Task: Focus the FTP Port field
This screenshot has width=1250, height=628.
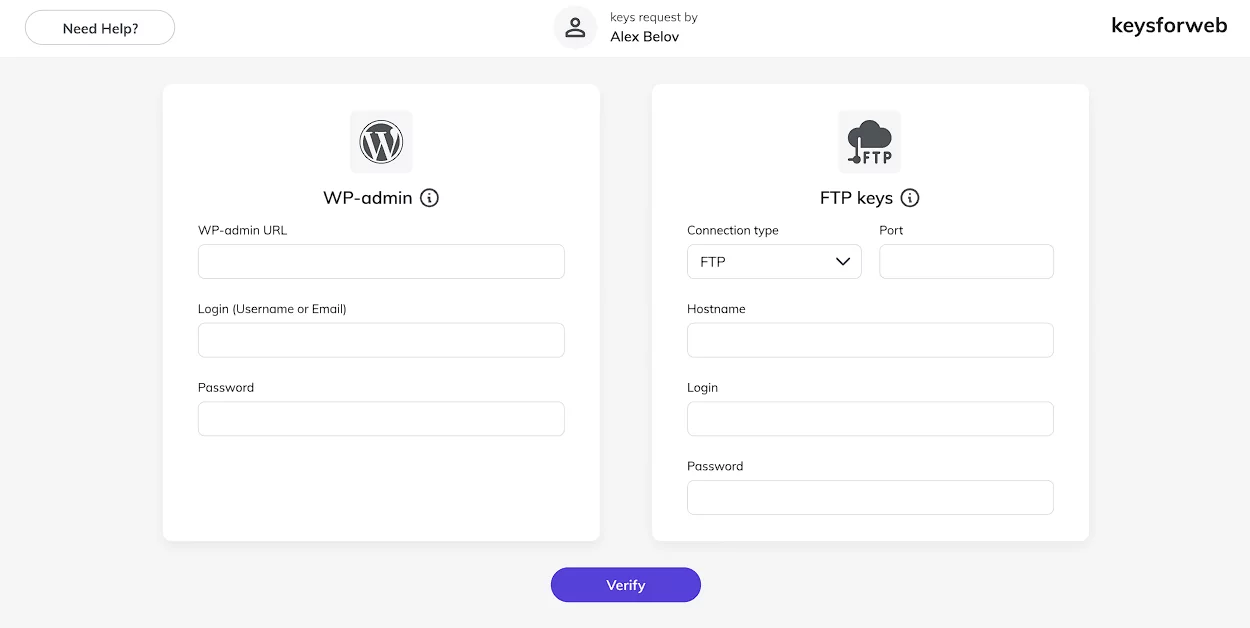Action: point(966,262)
